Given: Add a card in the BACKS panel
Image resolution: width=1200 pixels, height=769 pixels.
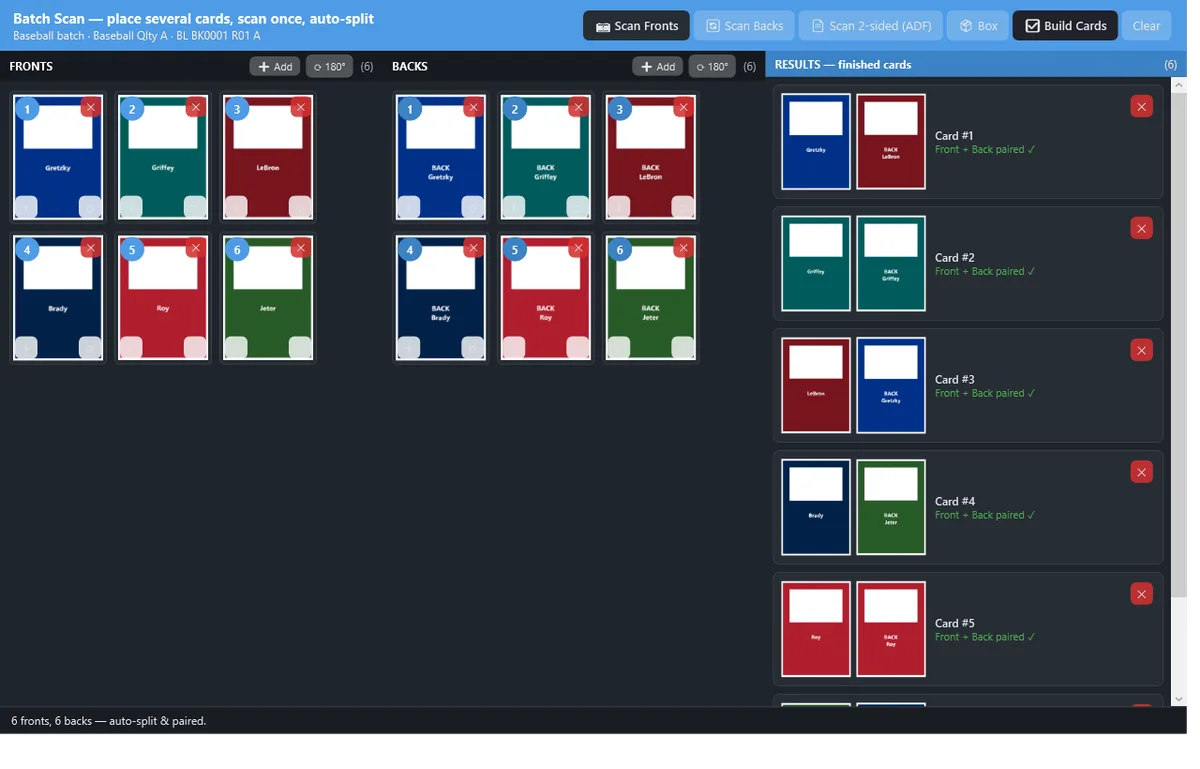Looking at the screenshot, I should pyautogui.click(x=664, y=67).
